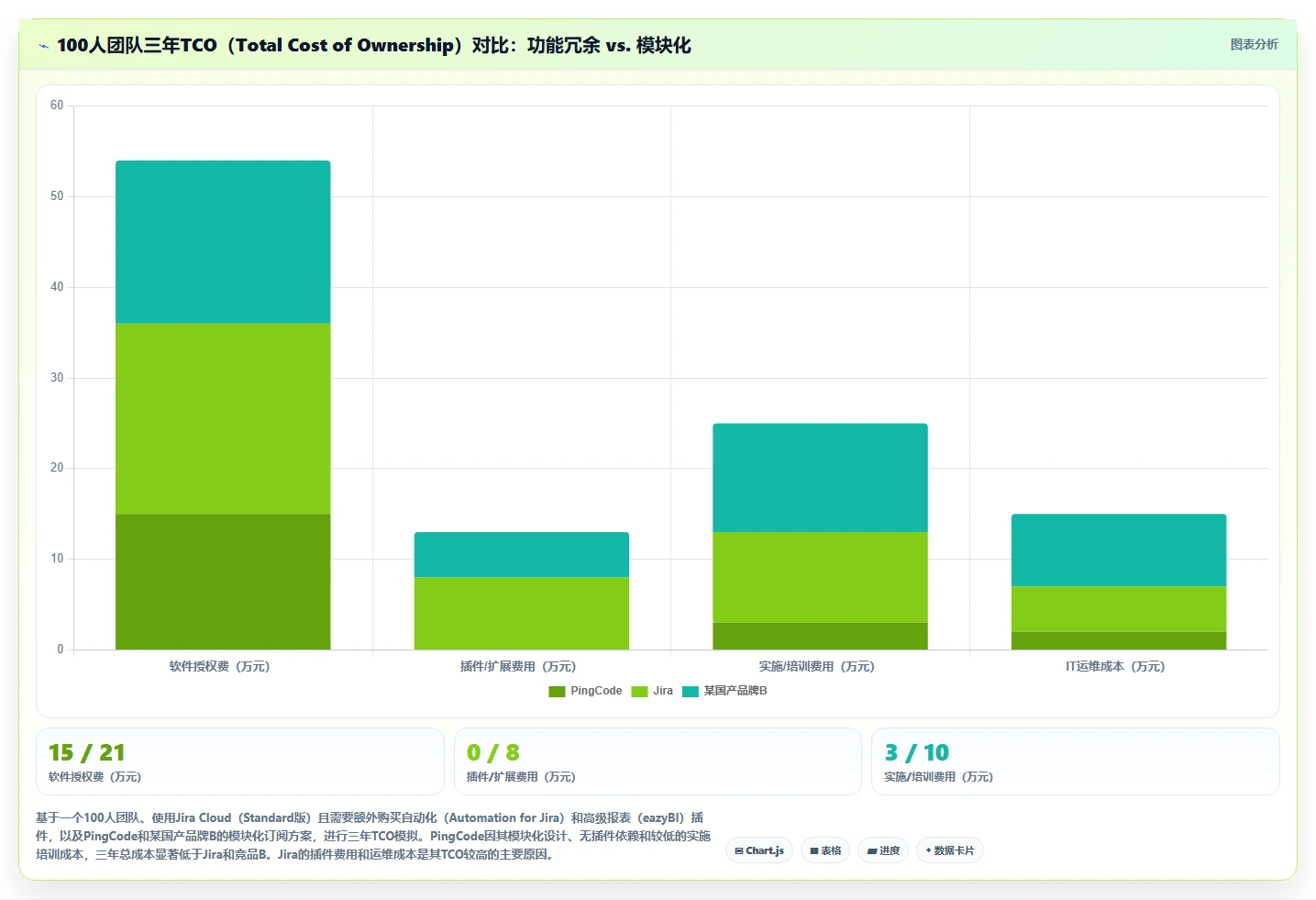Click the y-axis tick value 40
Screen dimensions: 1316x900
57,287
